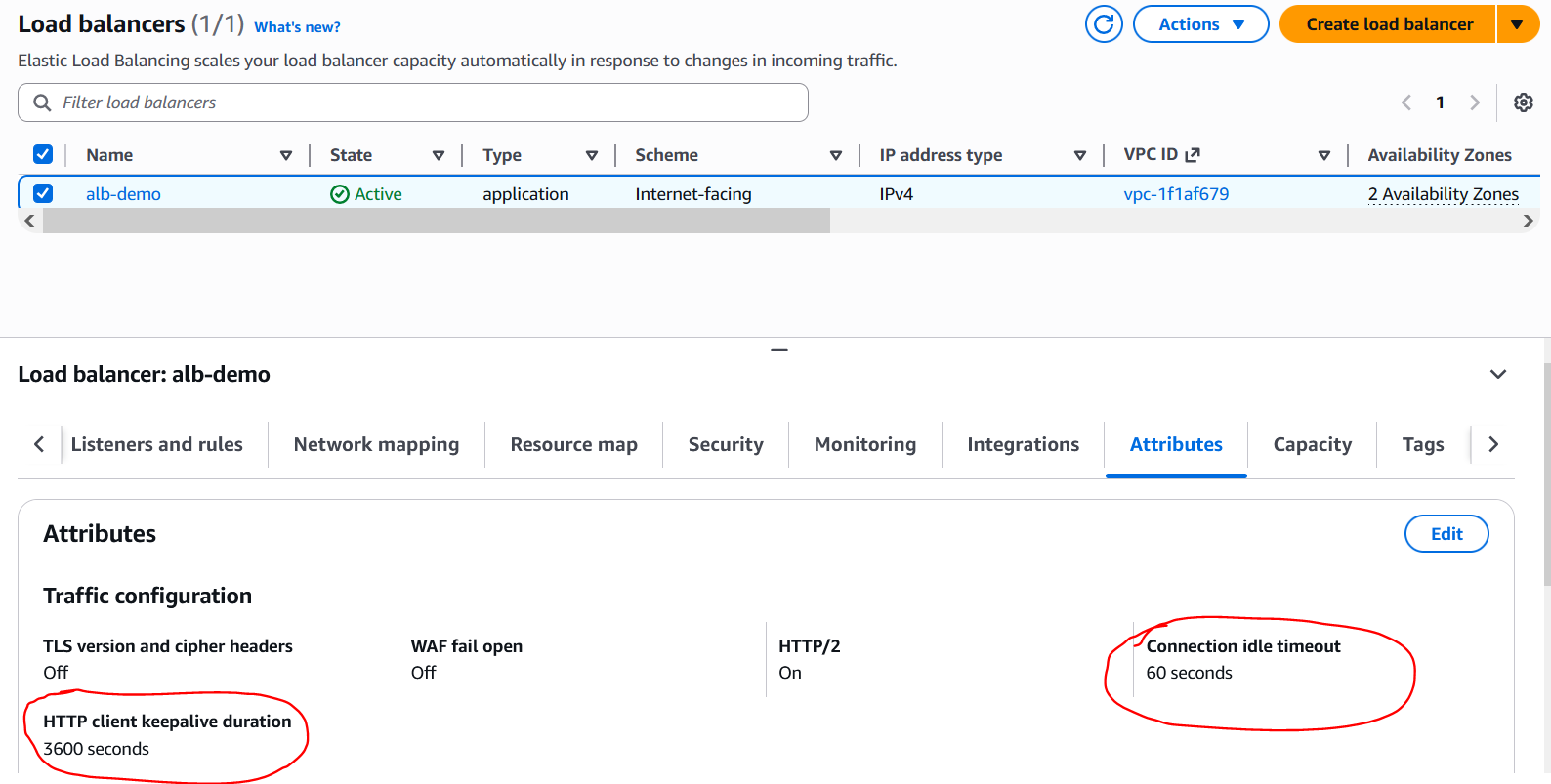This screenshot has height=784, width=1551.
Task: Click the VPC ID external link icon
Action: (x=1193, y=155)
